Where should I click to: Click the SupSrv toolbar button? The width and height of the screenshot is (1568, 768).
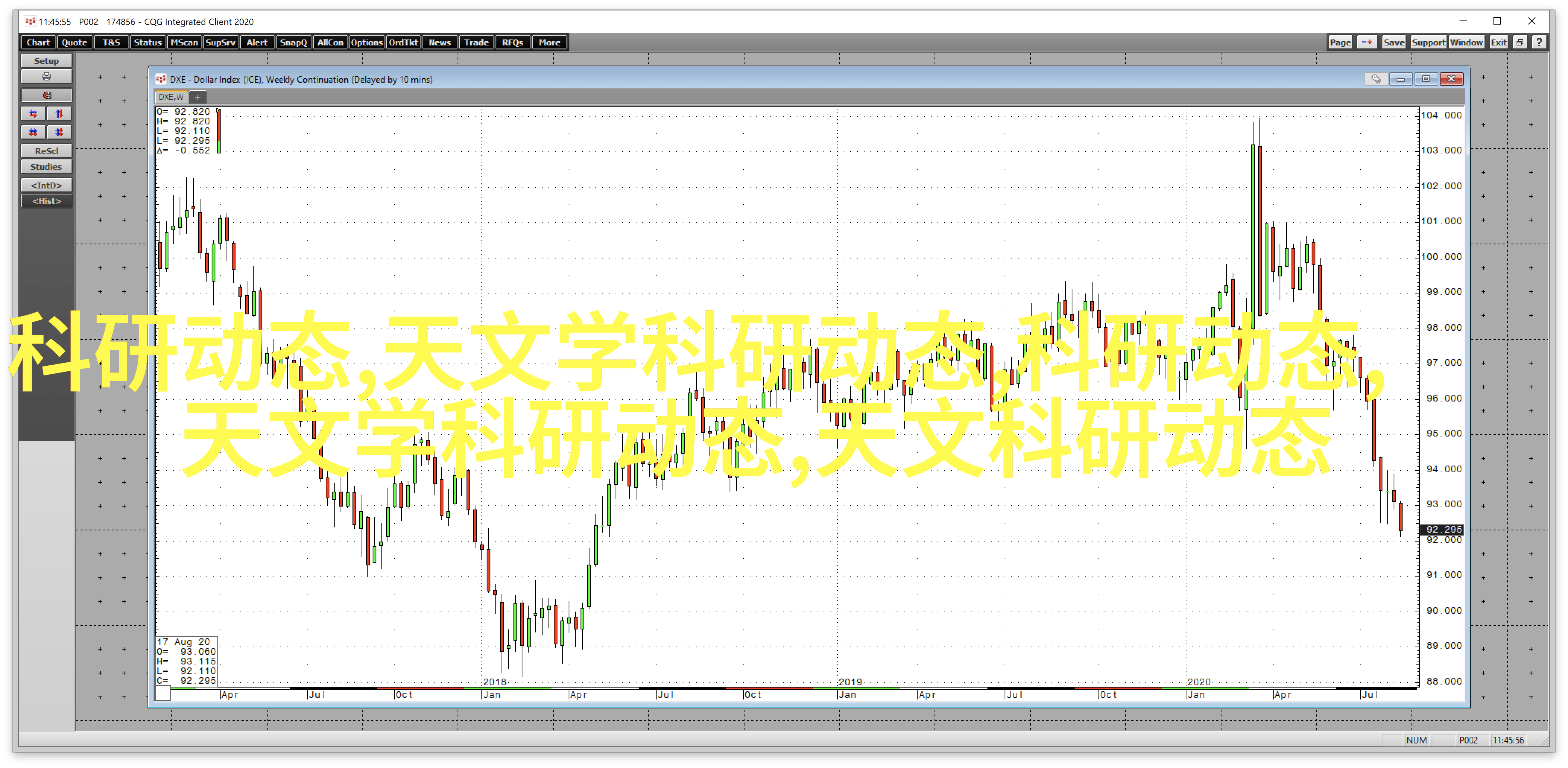pos(220,42)
